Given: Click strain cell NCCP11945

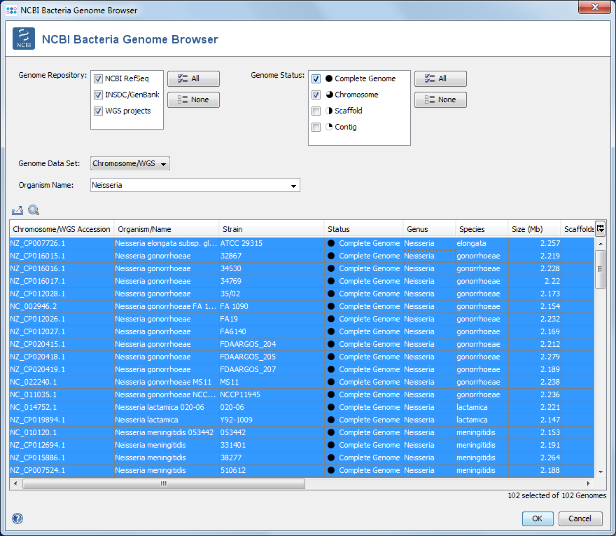Looking at the screenshot, I should (x=271, y=395).
